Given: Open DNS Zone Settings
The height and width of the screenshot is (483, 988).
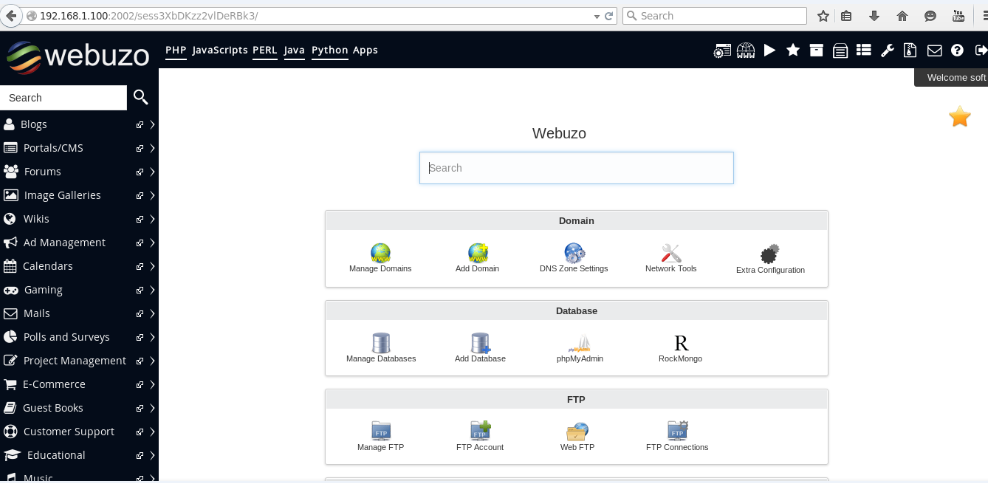Looking at the screenshot, I should 574,253.
